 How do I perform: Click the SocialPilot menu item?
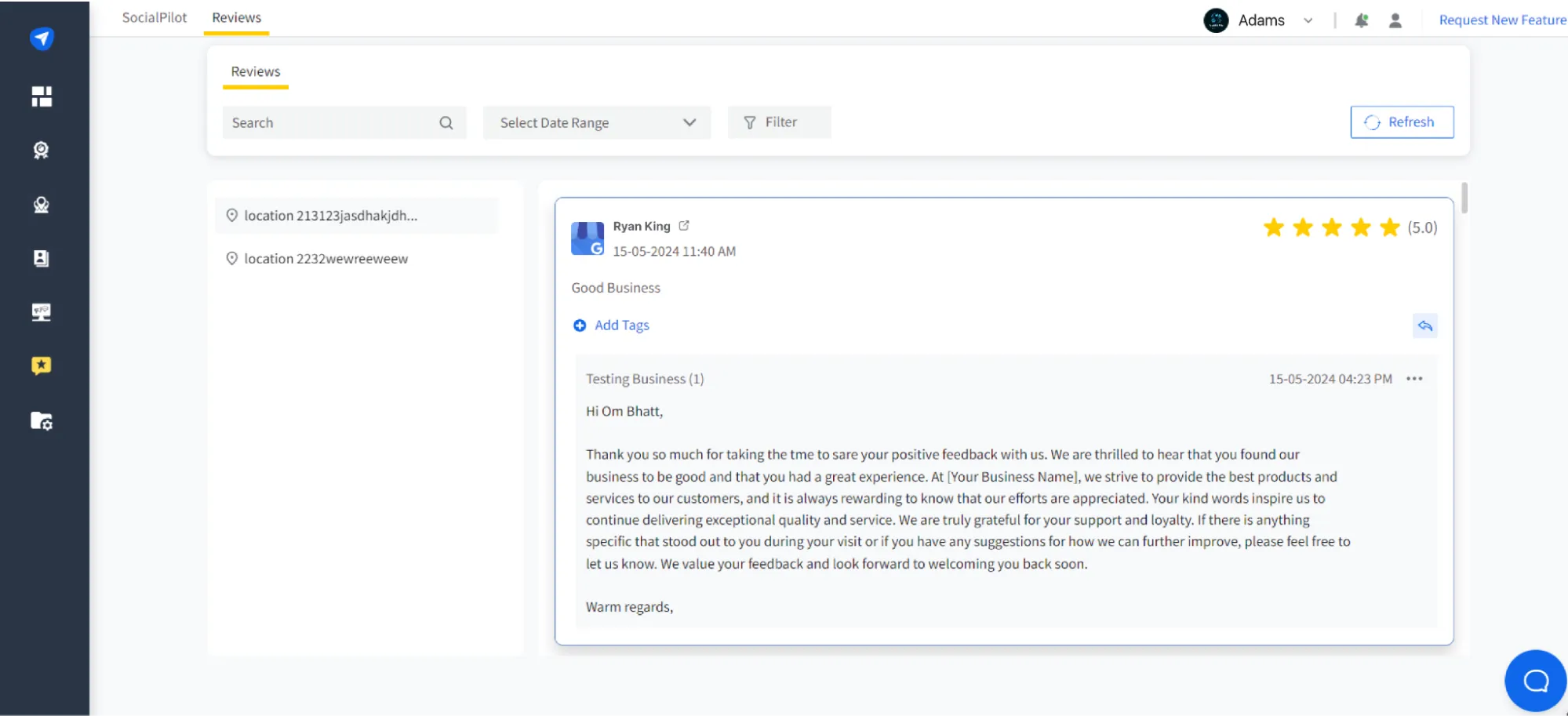(154, 17)
